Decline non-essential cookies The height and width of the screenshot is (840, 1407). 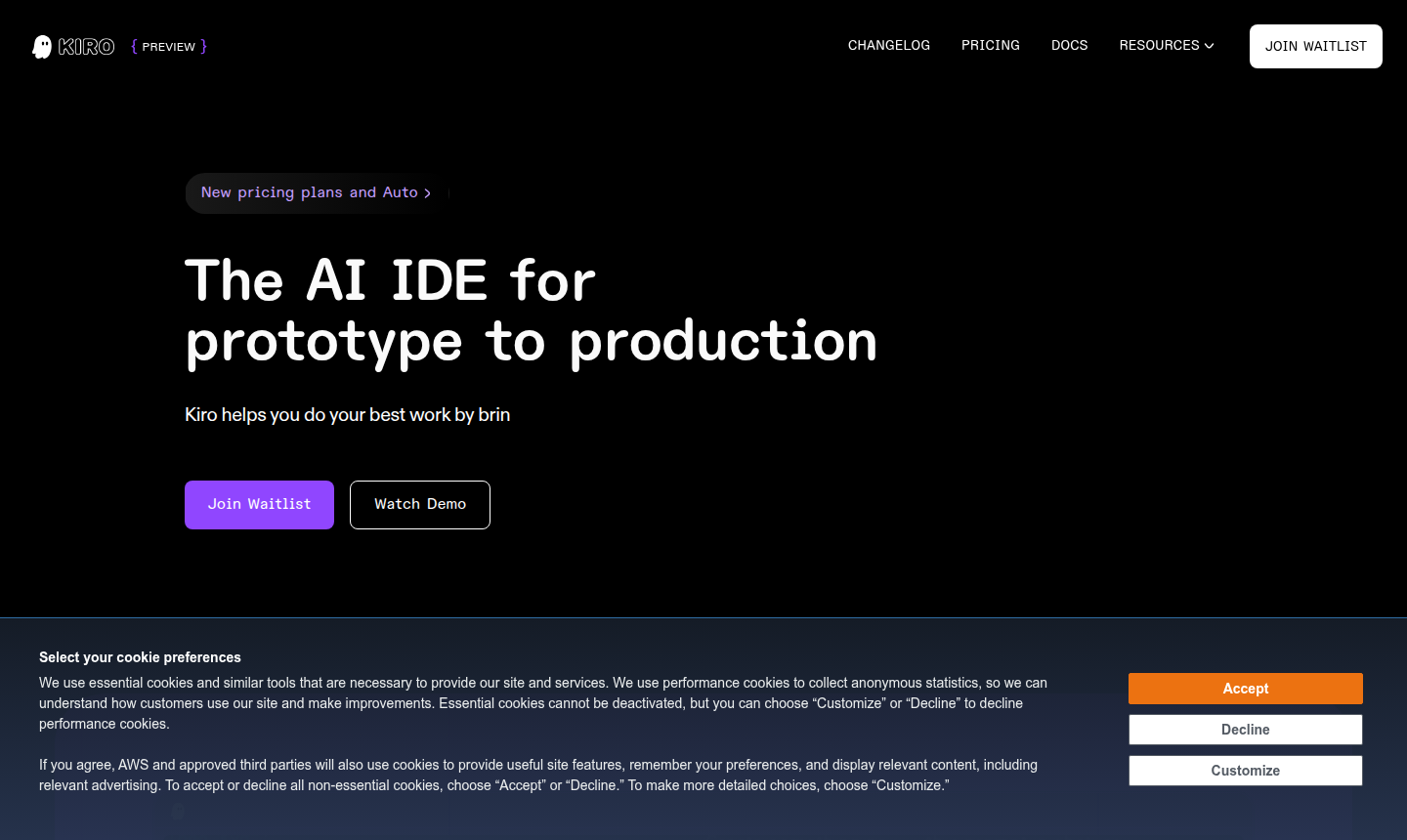tap(1245, 730)
